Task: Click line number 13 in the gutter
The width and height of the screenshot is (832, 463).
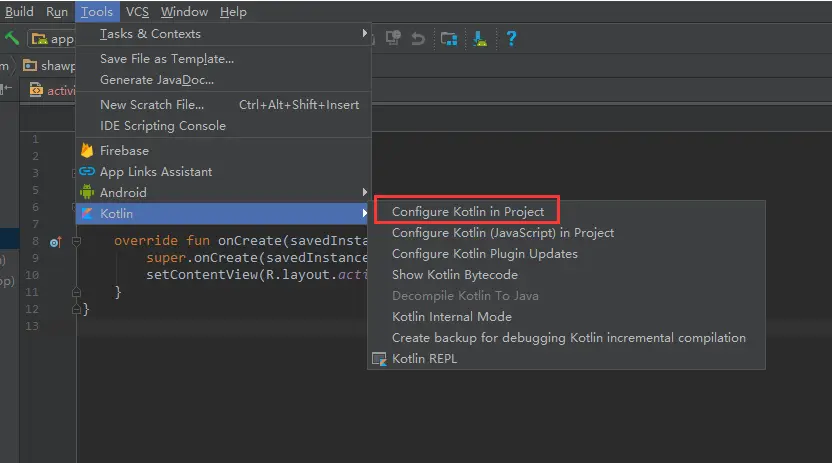Action: tap(32, 326)
